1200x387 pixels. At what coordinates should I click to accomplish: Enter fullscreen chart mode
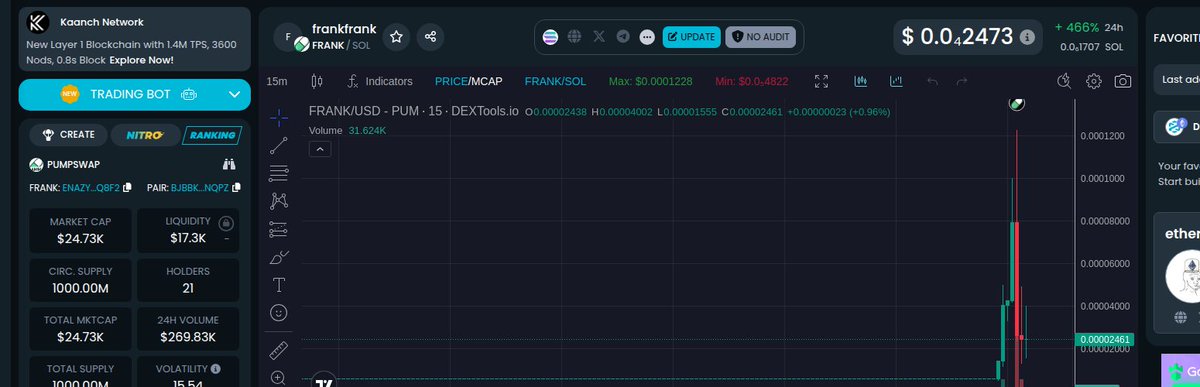click(822, 81)
